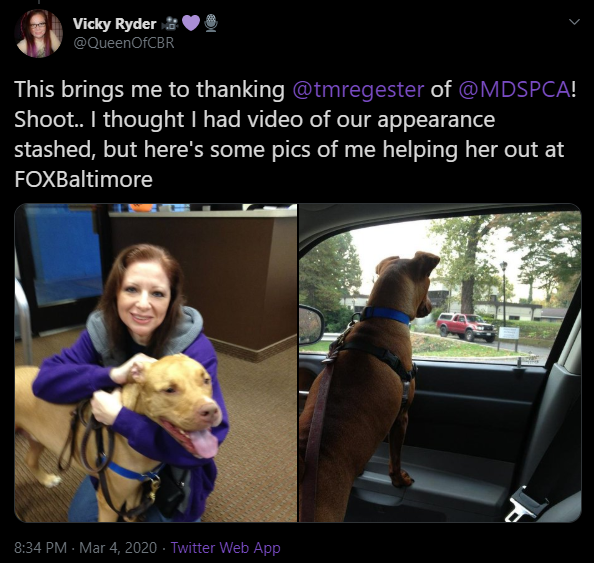Open the @QueenOfCBR handle
Viewport: 594px width, 563px height.
[x=123, y=43]
